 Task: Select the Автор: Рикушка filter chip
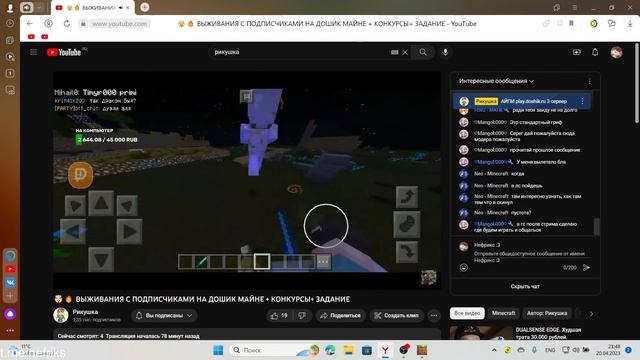(547, 313)
